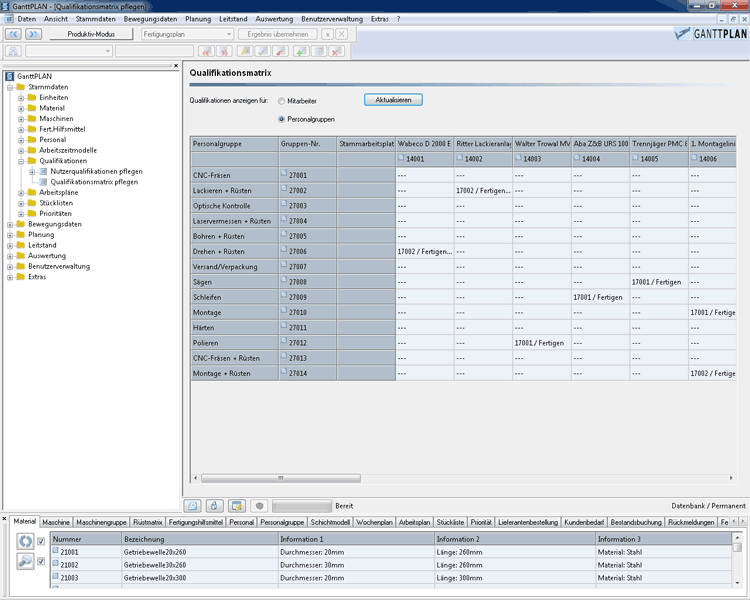750x600 pixels.
Task: Click the Aktualisieren button
Action: point(393,100)
